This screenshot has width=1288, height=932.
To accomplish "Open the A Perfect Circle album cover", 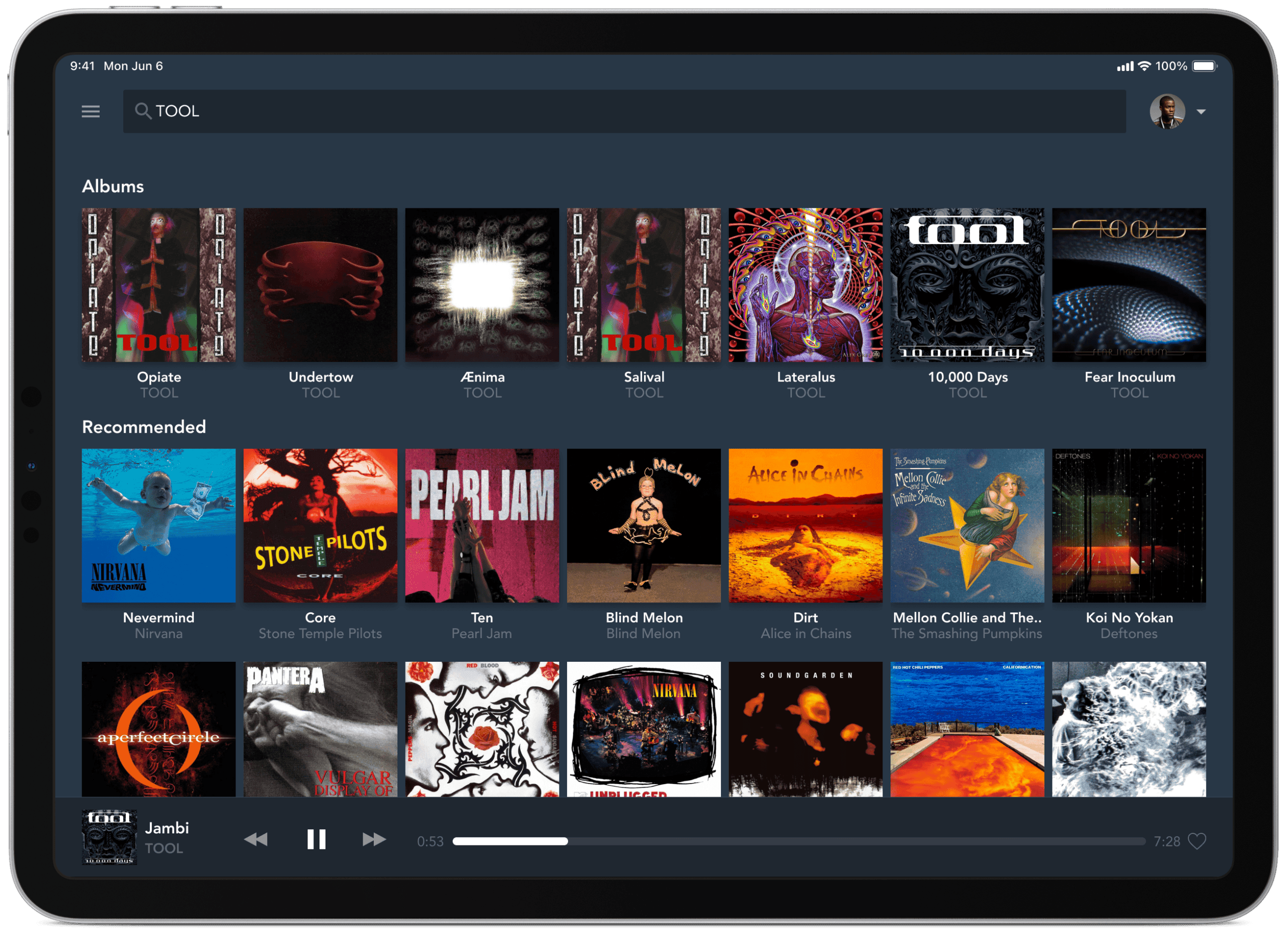I will (159, 729).
